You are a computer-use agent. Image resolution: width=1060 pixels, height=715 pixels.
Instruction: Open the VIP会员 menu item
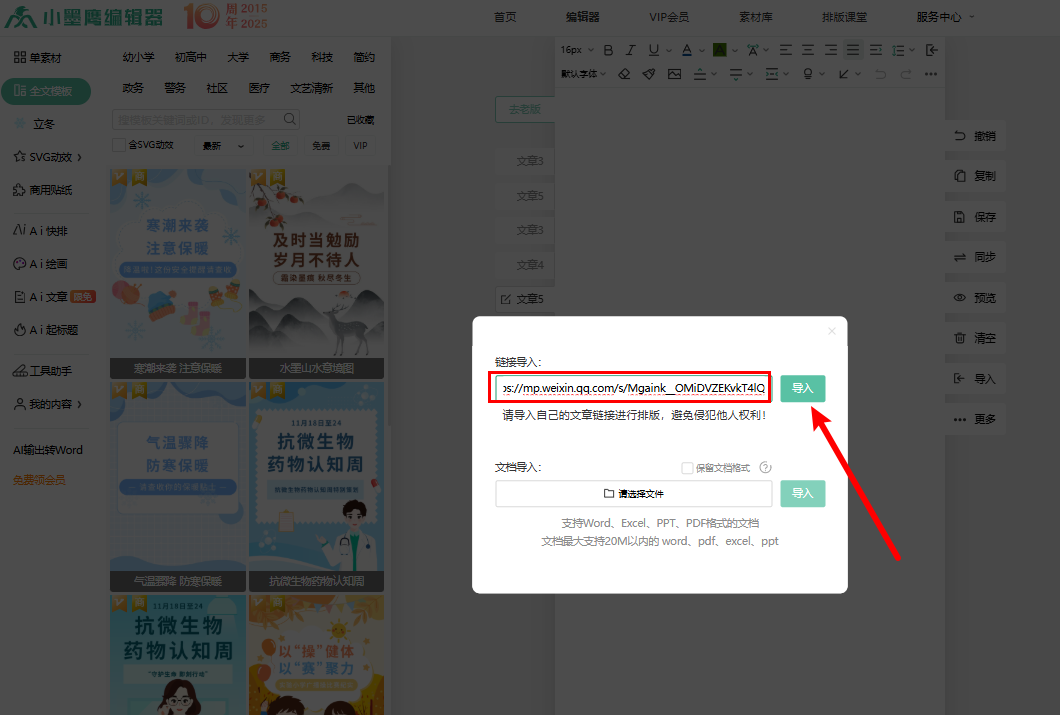pyautogui.click(x=668, y=17)
